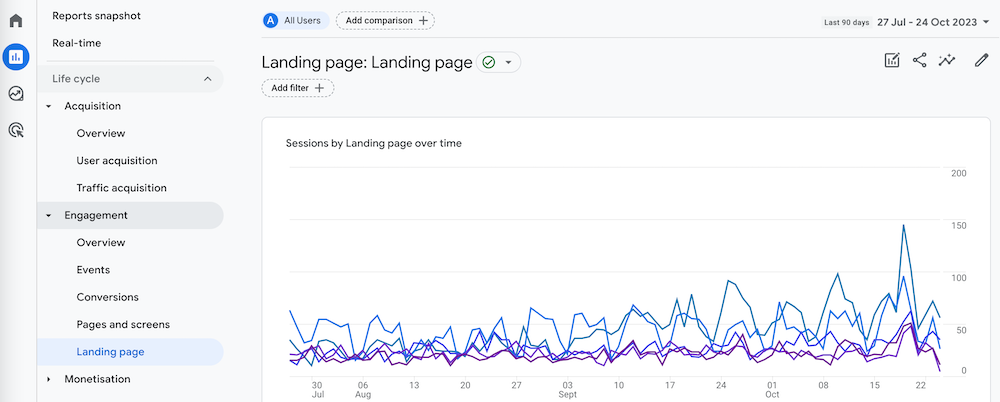Open the Insights sparkline icon
The image size is (1000, 402).
coord(947,61)
